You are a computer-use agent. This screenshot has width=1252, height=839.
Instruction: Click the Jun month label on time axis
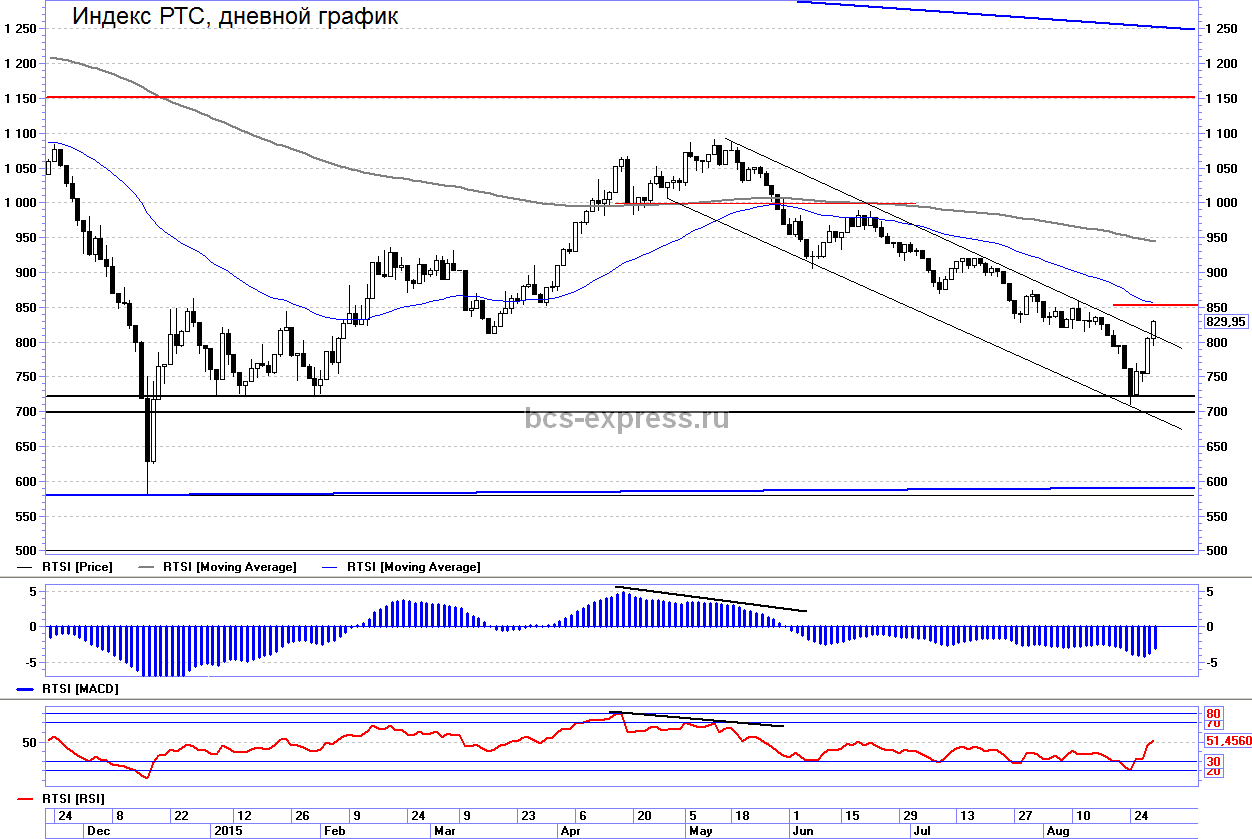click(x=802, y=831)
